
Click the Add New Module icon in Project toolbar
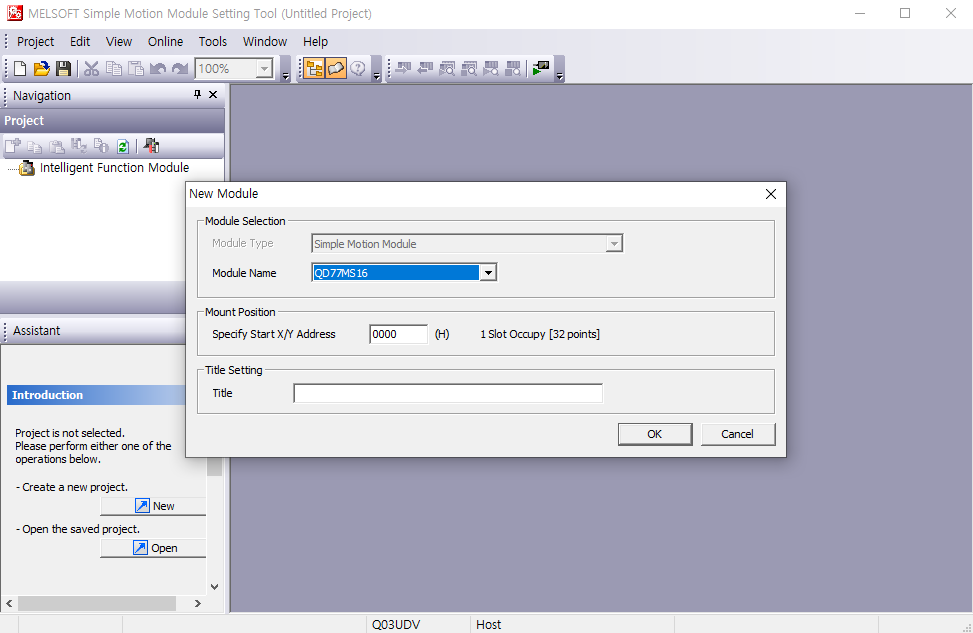(x=12, y=146)
